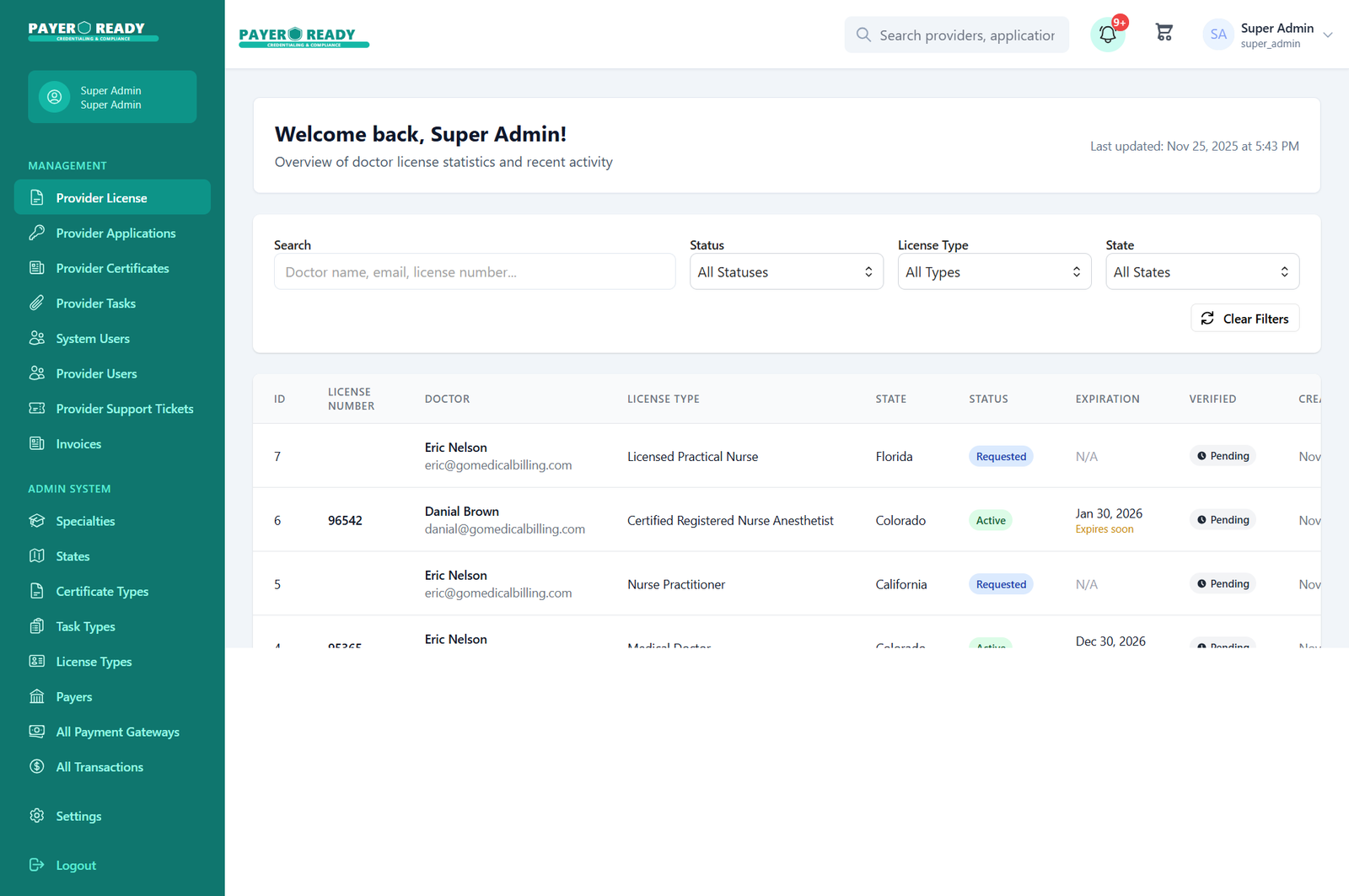The height and width of the screenshot is (896, 1349).
Task: Focus the doctor name search field
Action: click(x=474, y=272)
